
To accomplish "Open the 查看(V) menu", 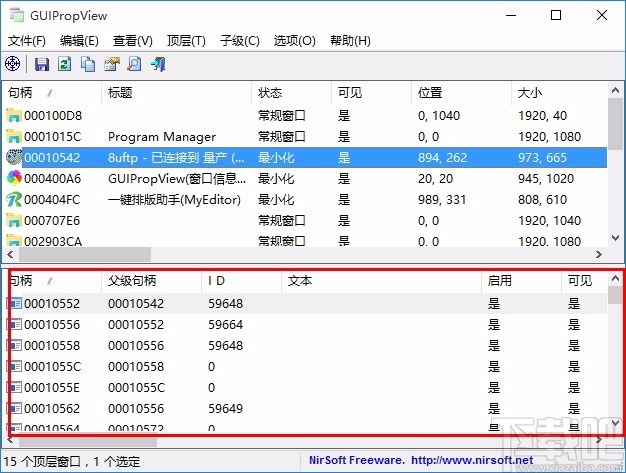I will coord(133,41).
